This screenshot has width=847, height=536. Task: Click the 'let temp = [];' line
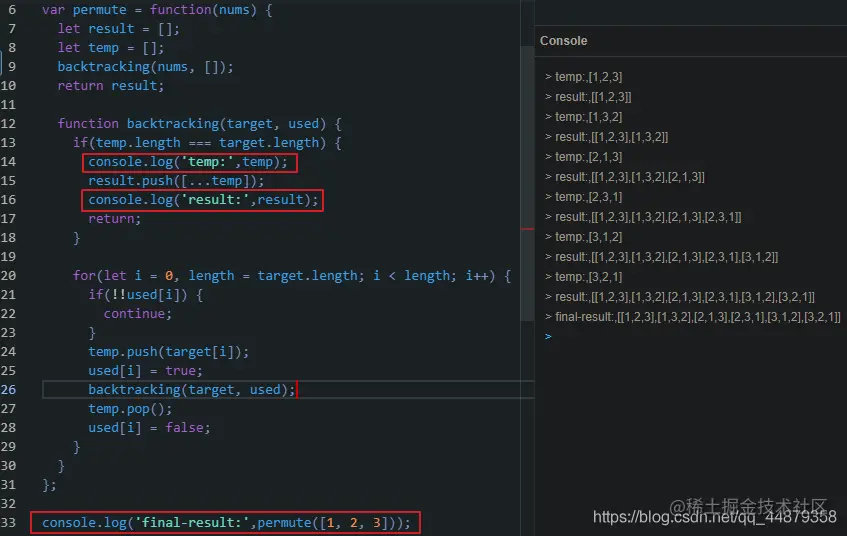[x=111, y=48]
